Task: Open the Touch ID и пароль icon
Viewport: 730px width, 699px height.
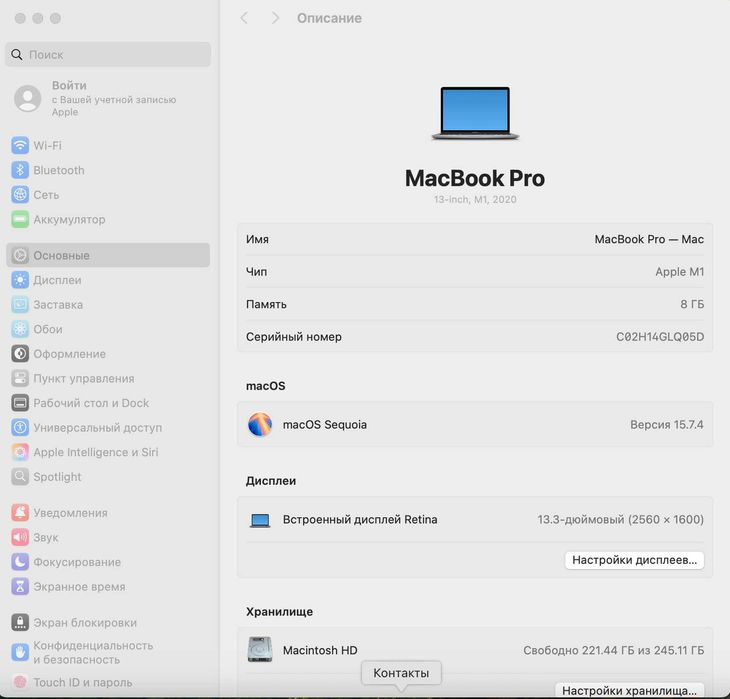Action: tap(20, 682)
